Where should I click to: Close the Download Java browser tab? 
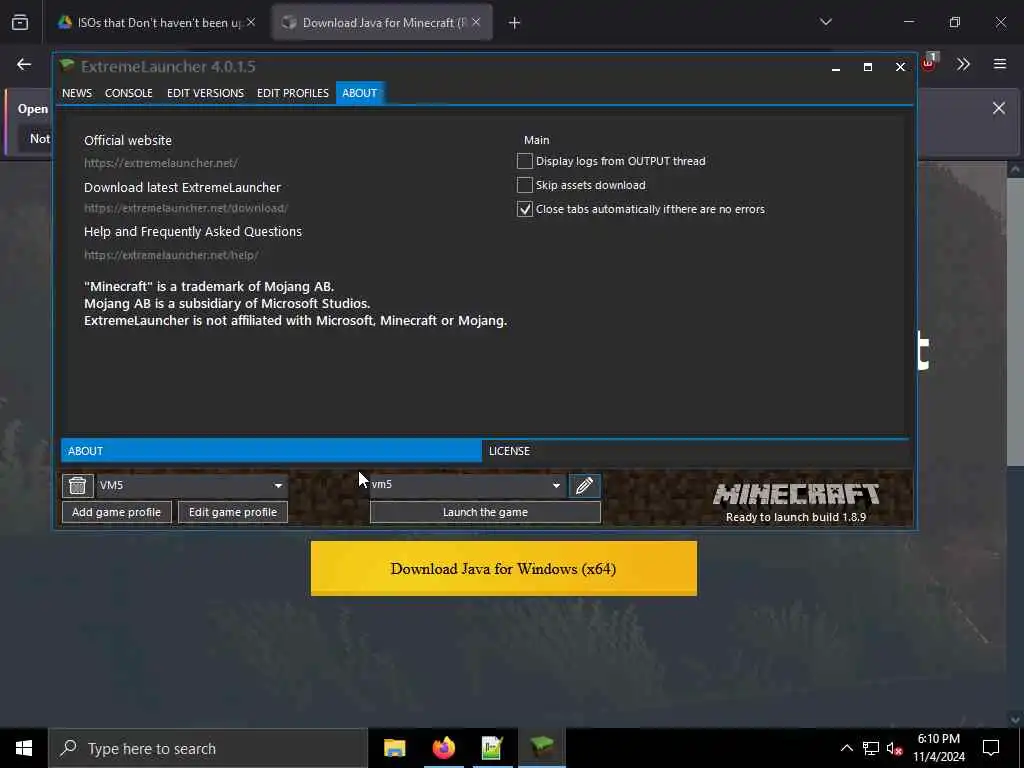(x=476, y=22)
